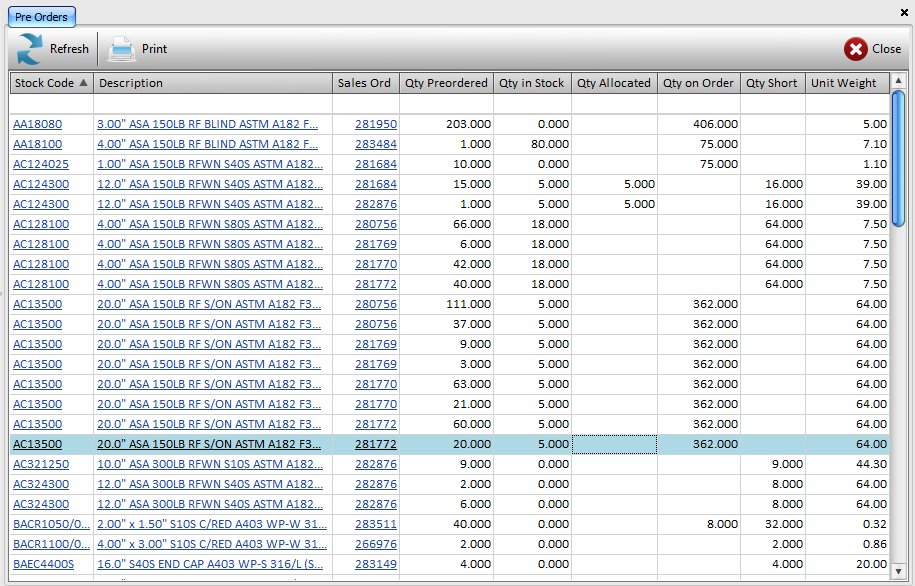The width and height of the screenshot is (915, 586).
Task: Click the Unit Weight column header
Action: (845, 83)
